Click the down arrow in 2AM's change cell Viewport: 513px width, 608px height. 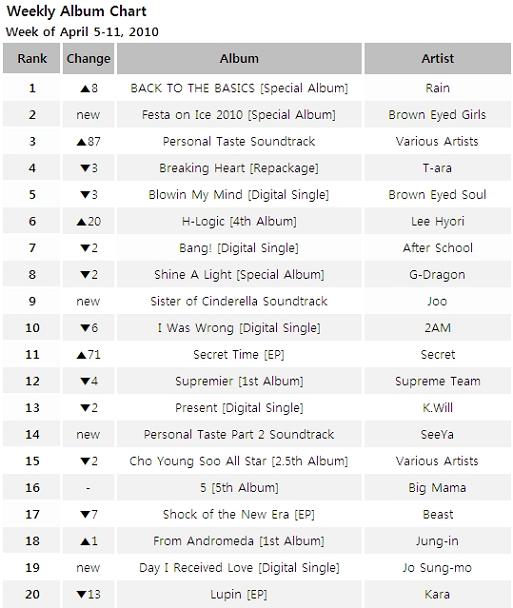[85, 328]
